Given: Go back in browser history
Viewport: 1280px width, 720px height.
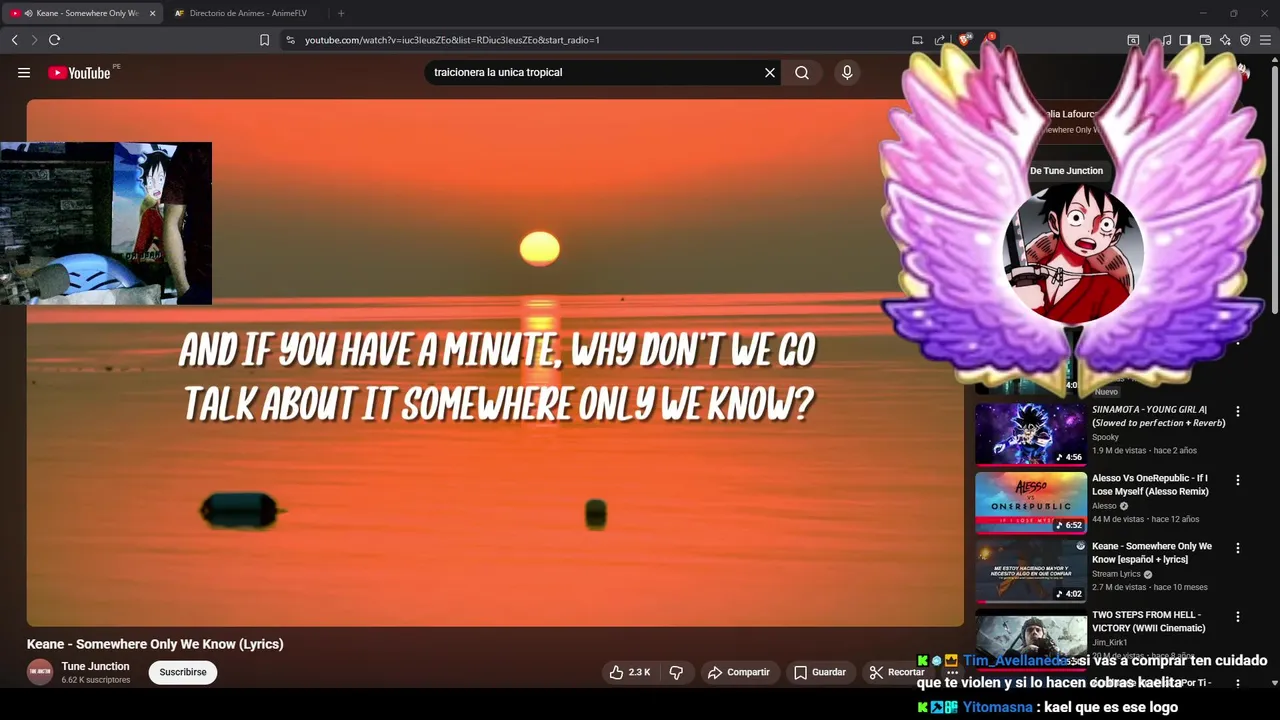Looking at the screenshot, I should click(14, 40).
